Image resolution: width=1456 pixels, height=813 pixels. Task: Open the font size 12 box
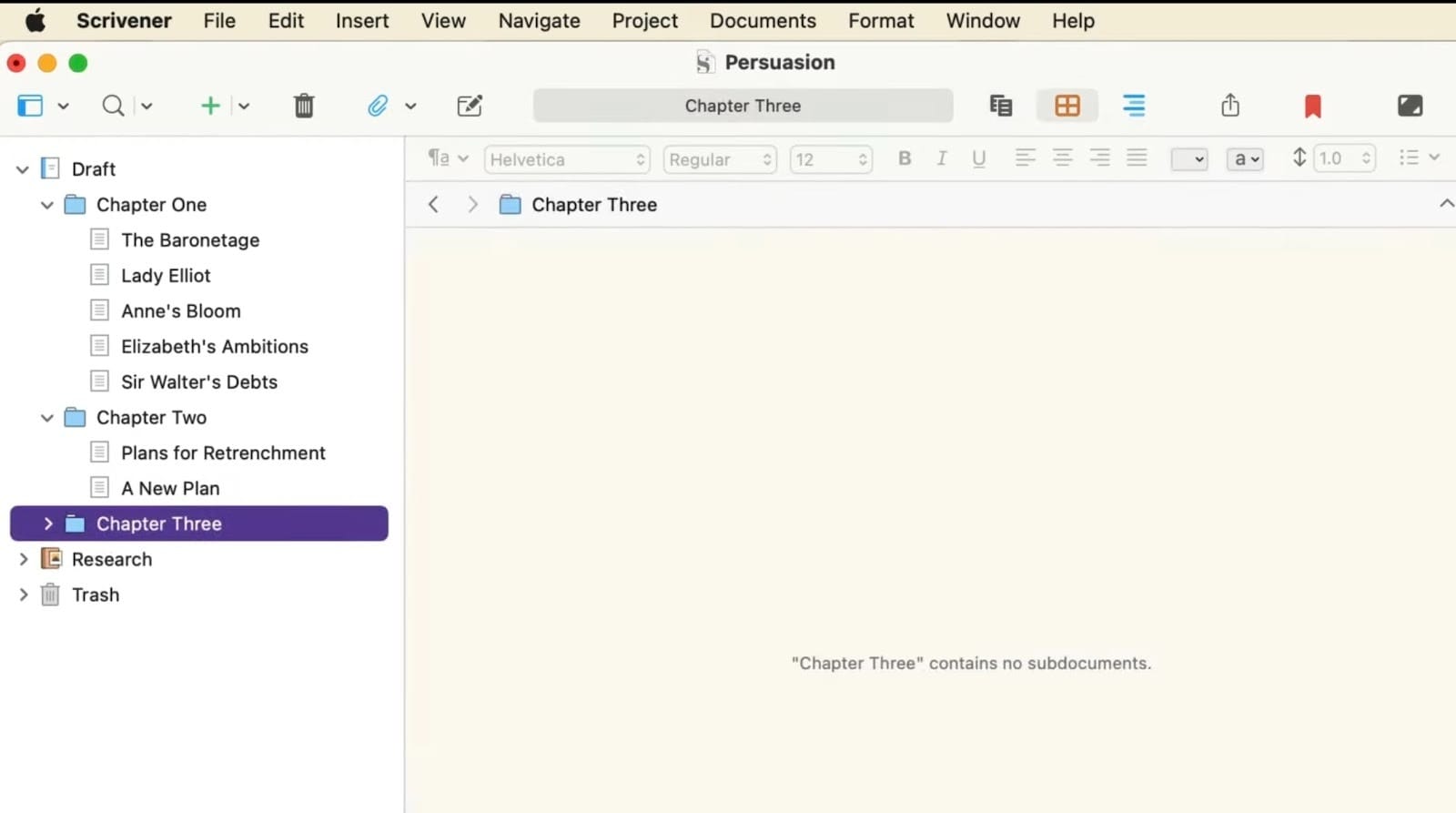831,159
